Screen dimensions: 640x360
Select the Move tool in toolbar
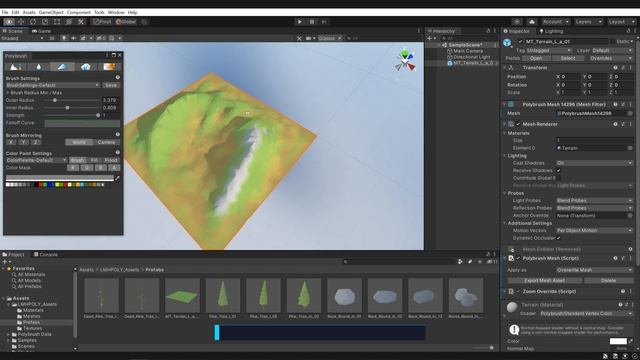pyautogui.click(x=21, y=22)
